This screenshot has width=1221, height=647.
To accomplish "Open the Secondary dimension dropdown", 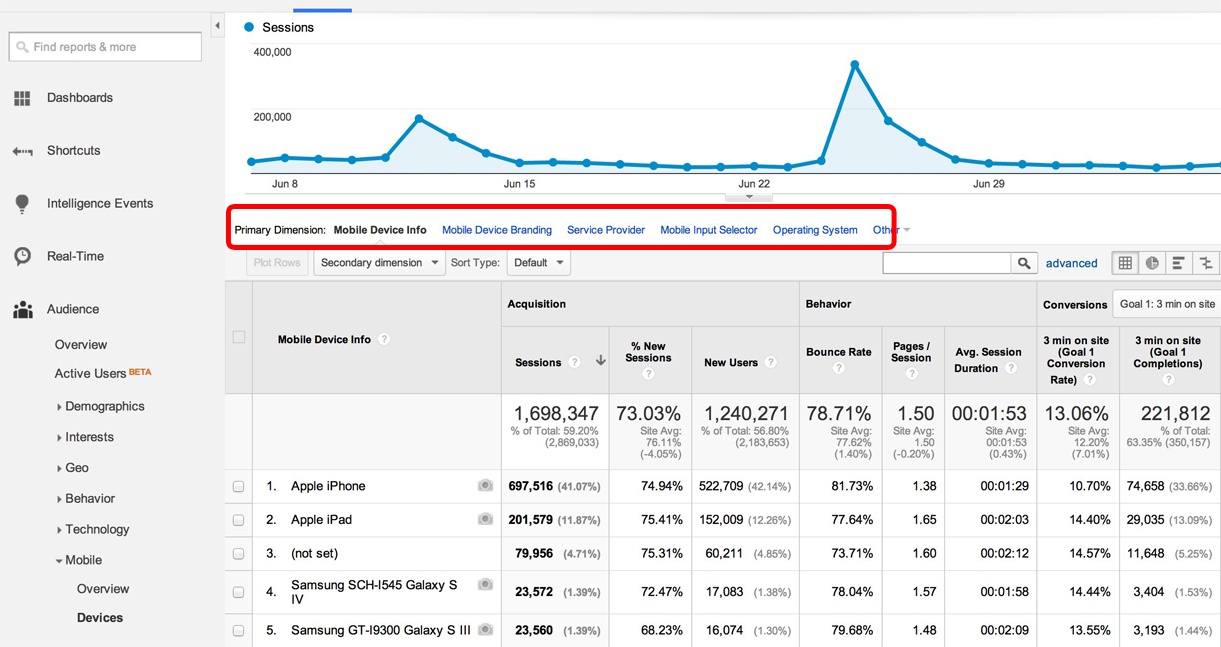I will pos(380,263).
